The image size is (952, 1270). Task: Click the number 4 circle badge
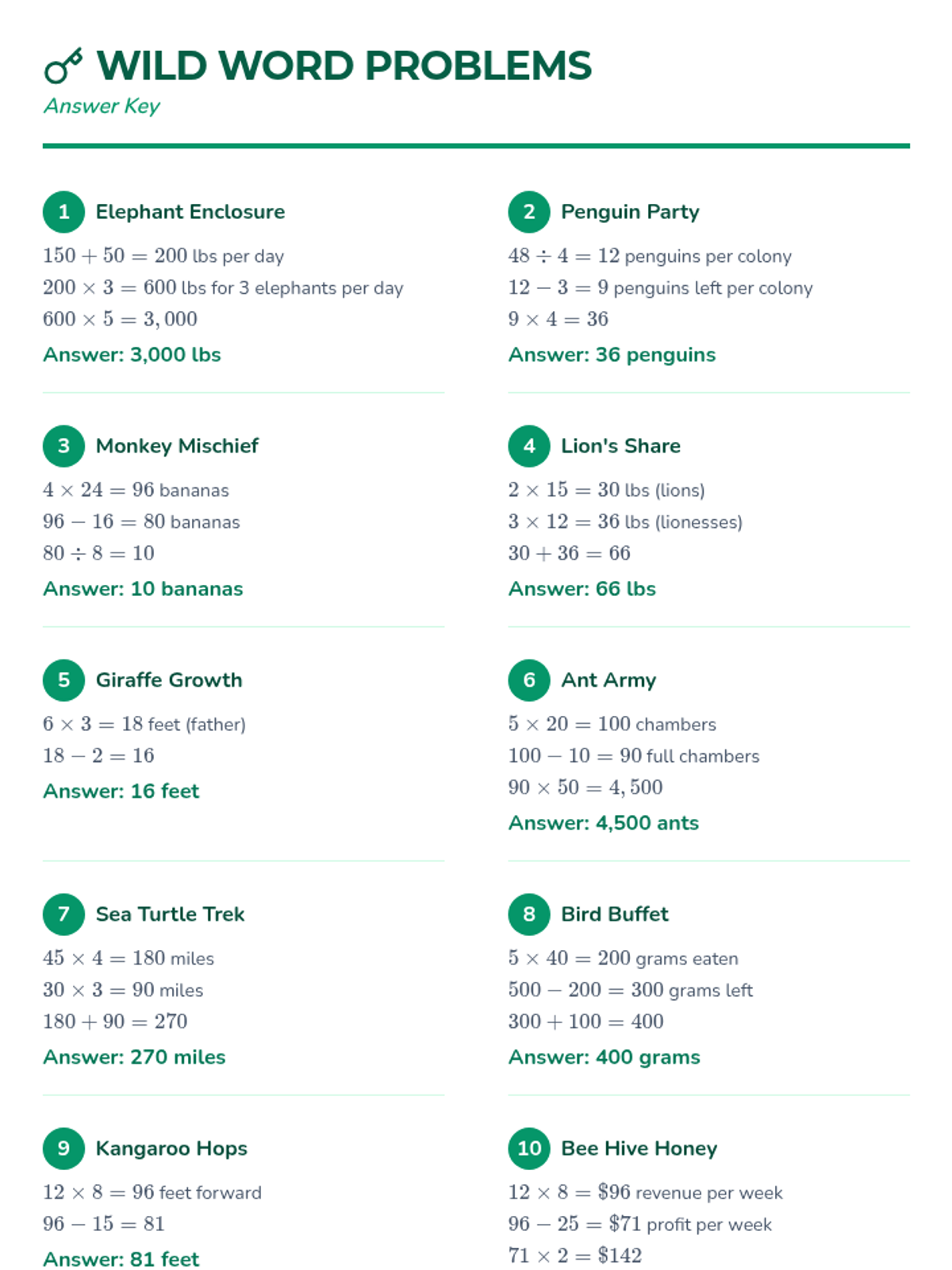click(x=529, y=446)
